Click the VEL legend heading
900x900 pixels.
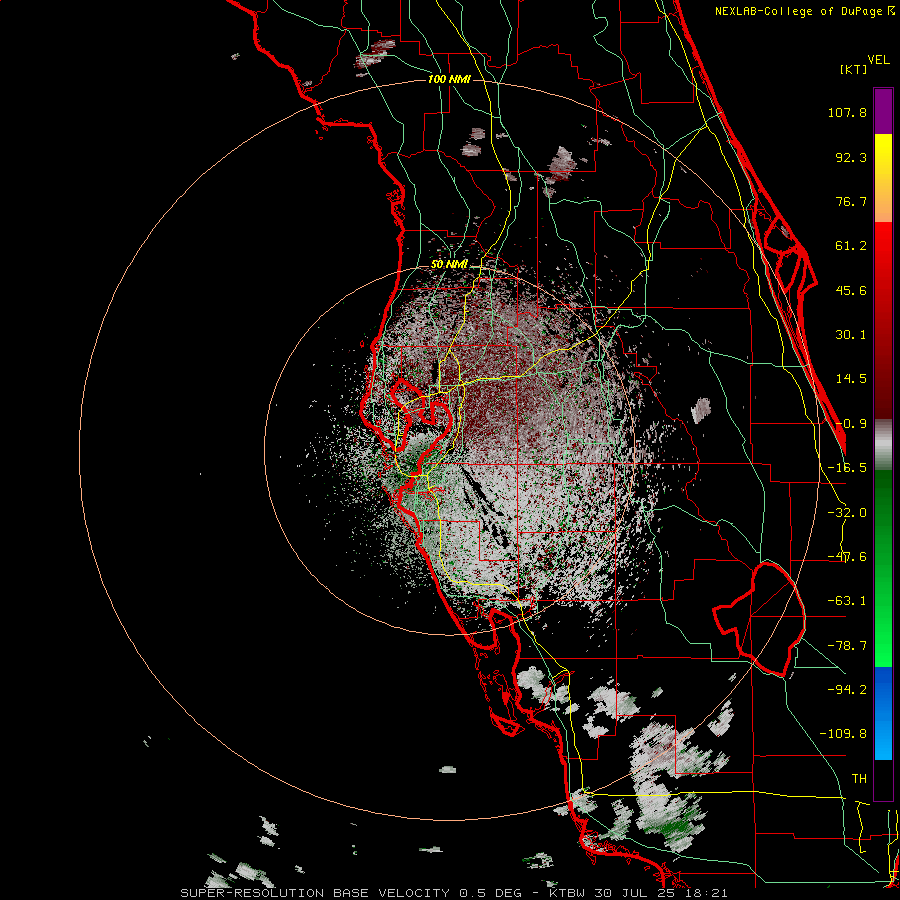coord(878,60)
